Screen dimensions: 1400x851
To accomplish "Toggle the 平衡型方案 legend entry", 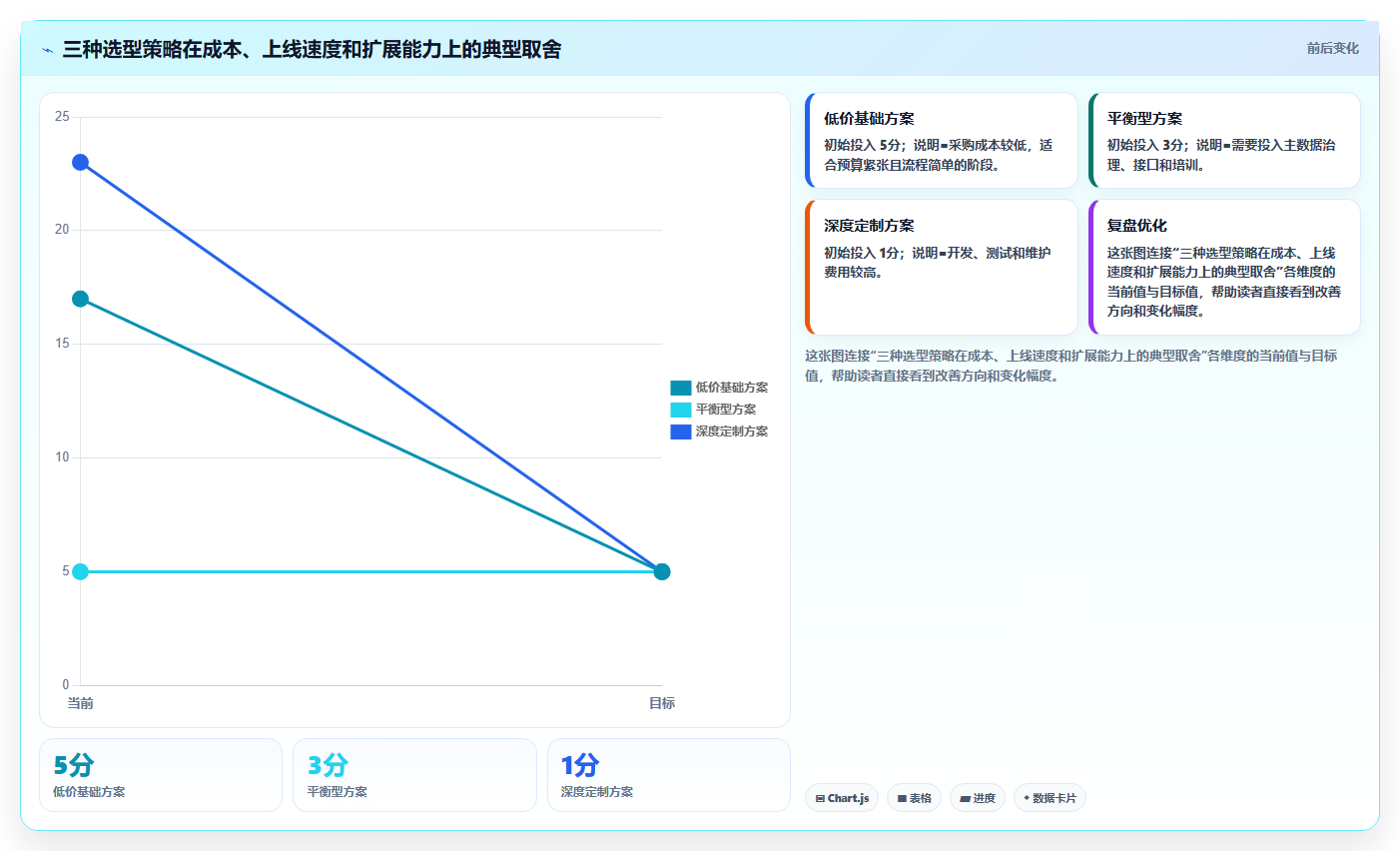I will [713, 410].
